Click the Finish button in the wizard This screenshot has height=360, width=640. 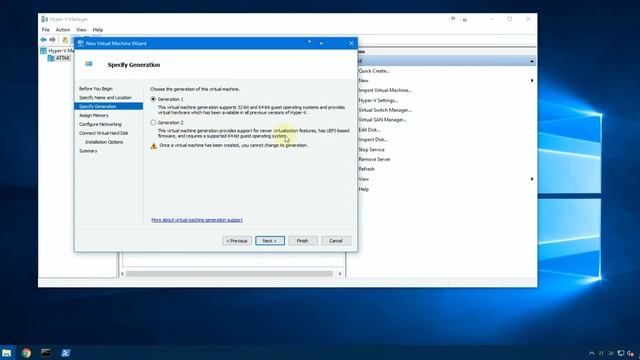pyautogui.click(x=302, y=241)
